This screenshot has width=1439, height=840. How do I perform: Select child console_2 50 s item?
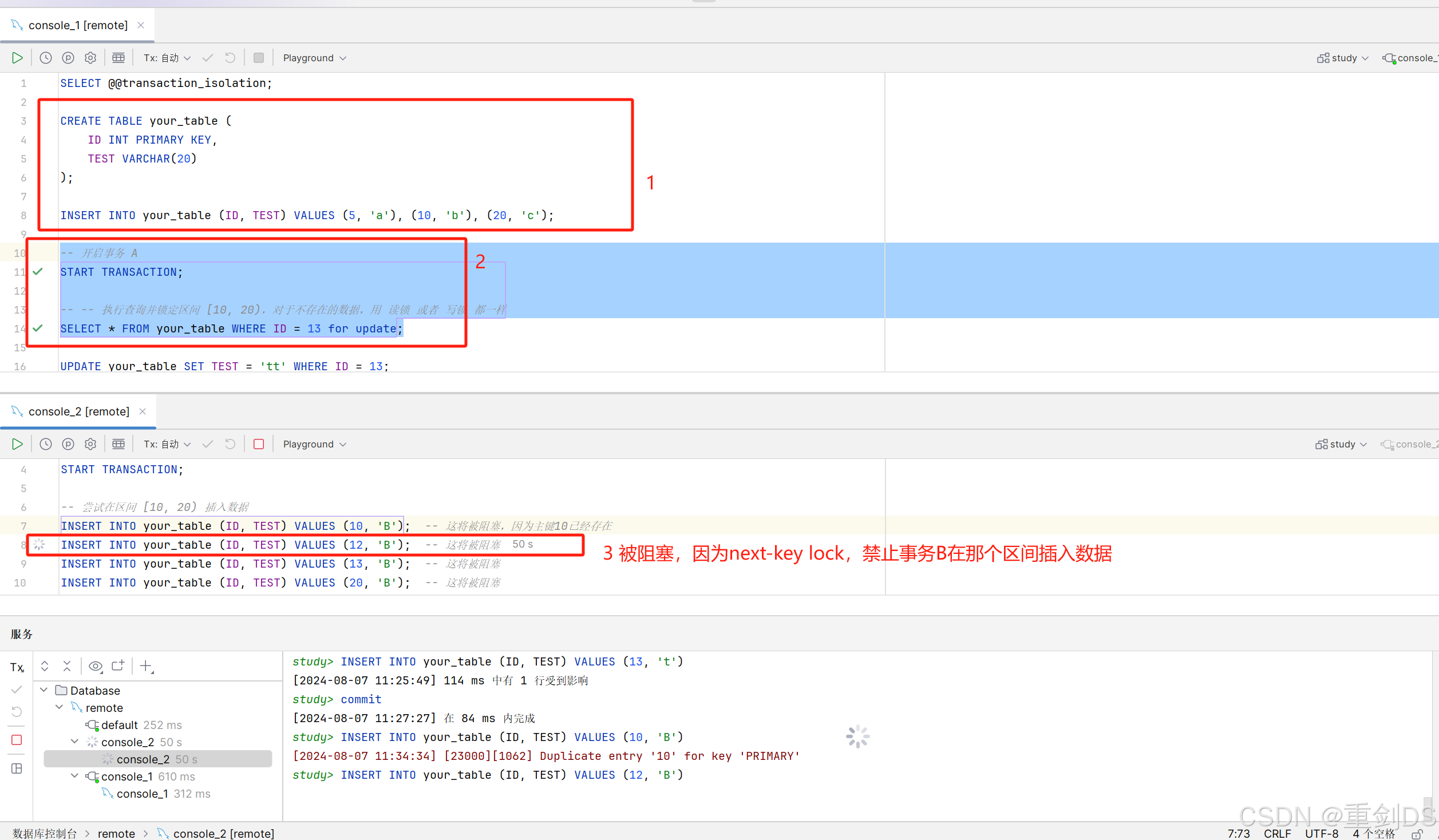[157, 759]
